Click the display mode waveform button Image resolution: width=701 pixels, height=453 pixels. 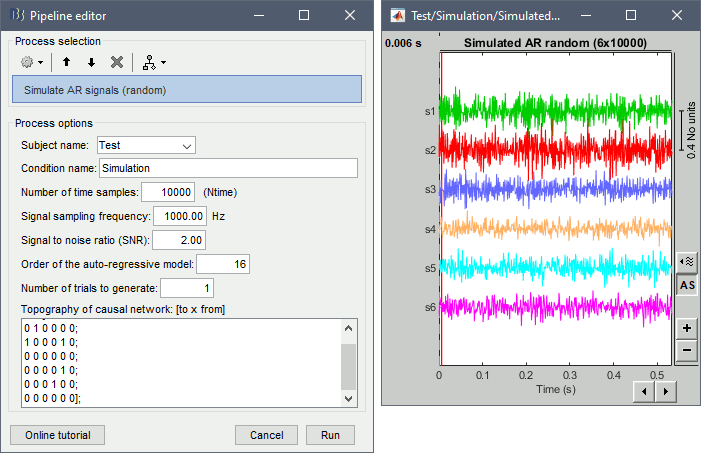coord(686,261)
